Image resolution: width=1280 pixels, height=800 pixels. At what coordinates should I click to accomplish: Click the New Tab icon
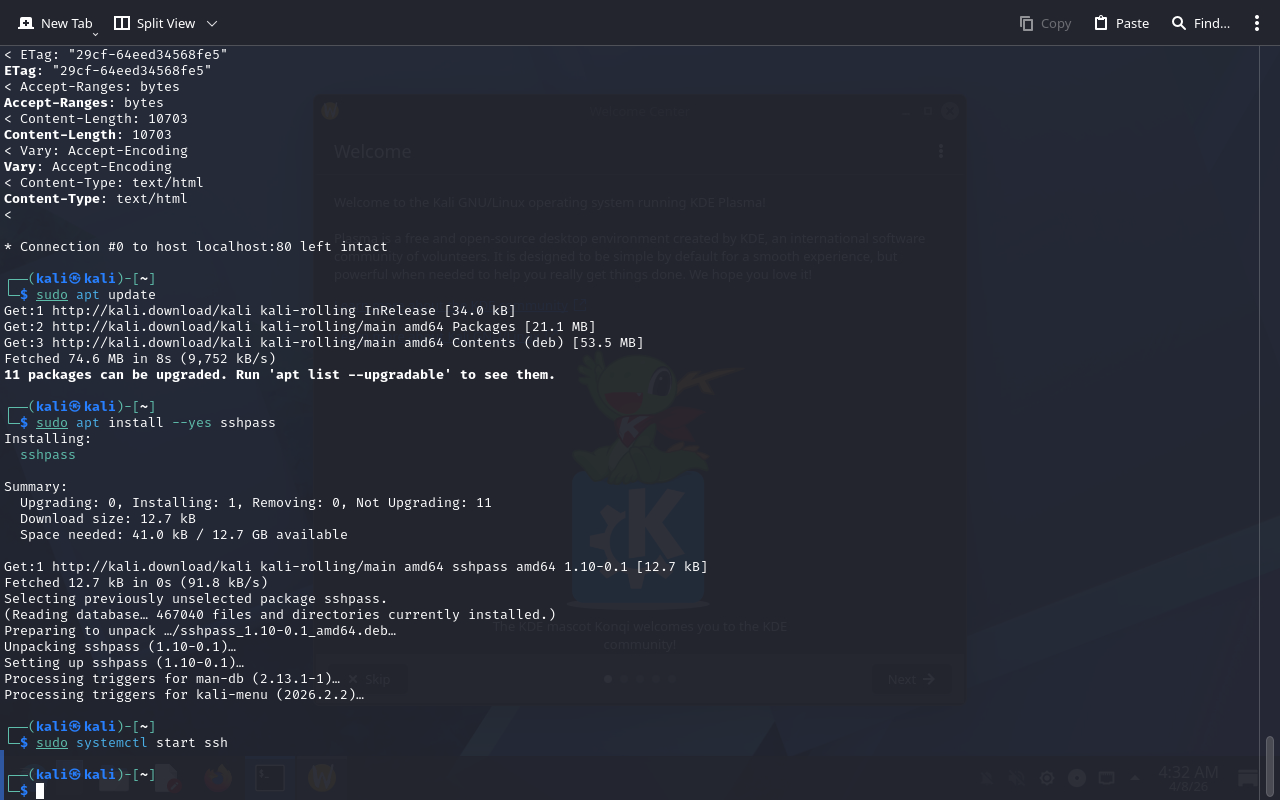click(x=26, y=23)
